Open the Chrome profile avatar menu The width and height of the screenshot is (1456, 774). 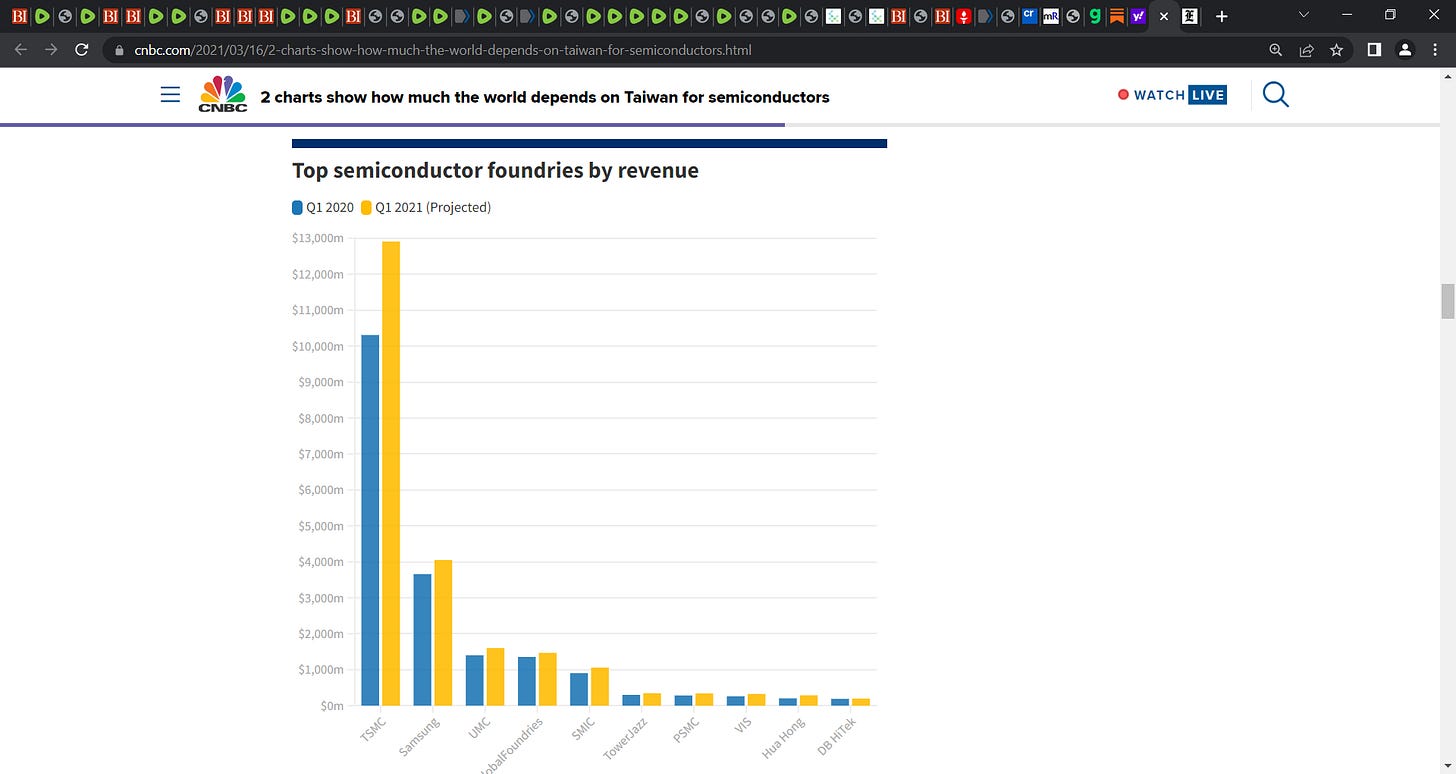coord(1405,49)
